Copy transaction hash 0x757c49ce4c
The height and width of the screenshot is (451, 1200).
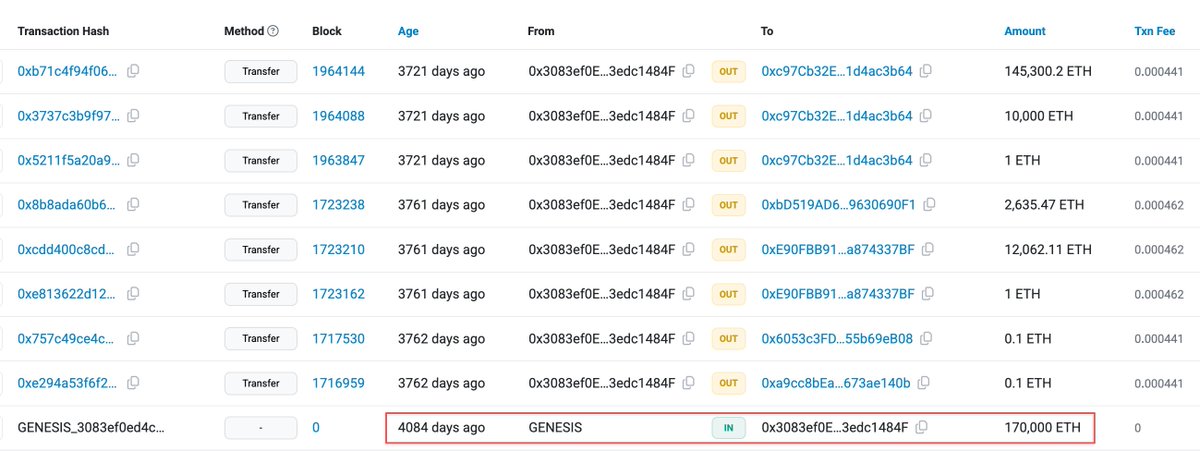pos(133,338)
